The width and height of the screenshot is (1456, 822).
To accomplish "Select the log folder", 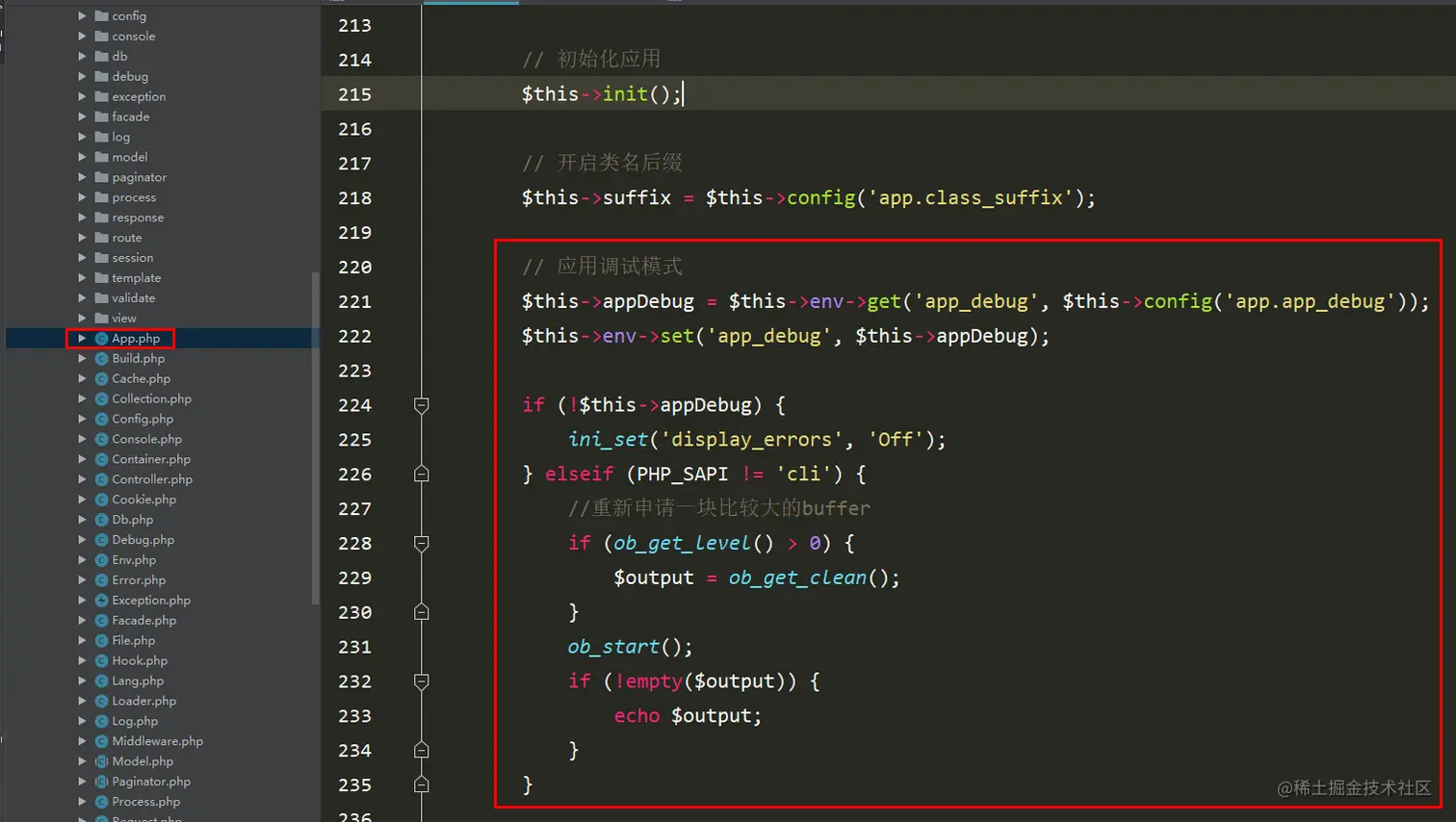I will [x=120, y=138].
